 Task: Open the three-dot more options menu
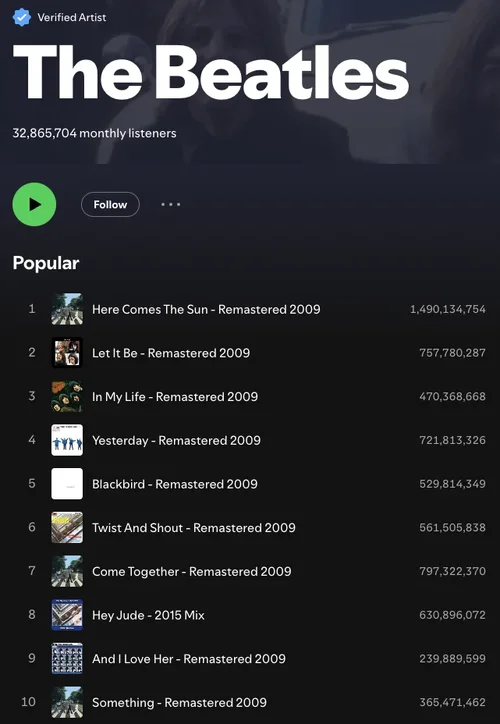(x=171, y=205)
